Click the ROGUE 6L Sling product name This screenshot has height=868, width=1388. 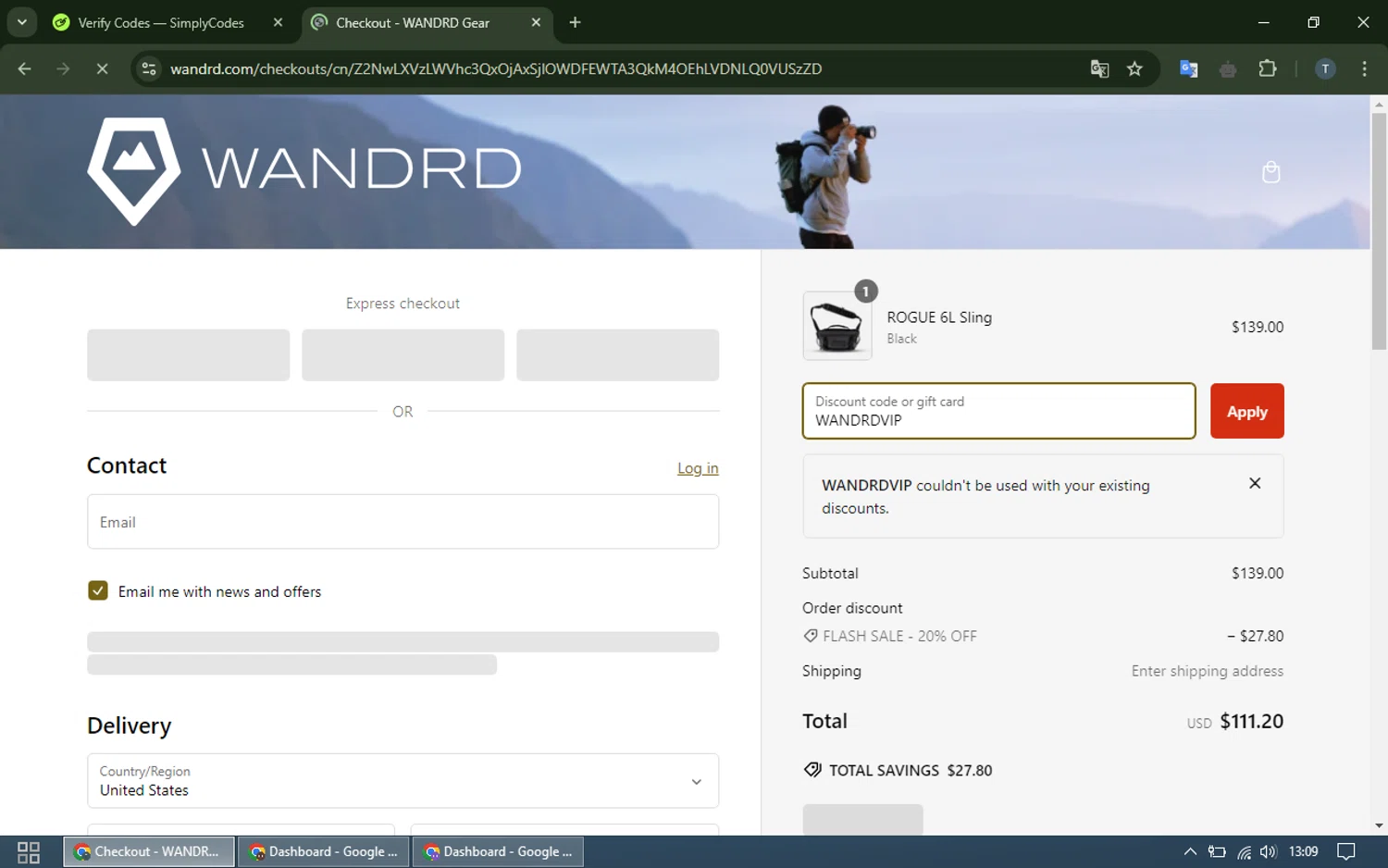[x=939, y=317]
